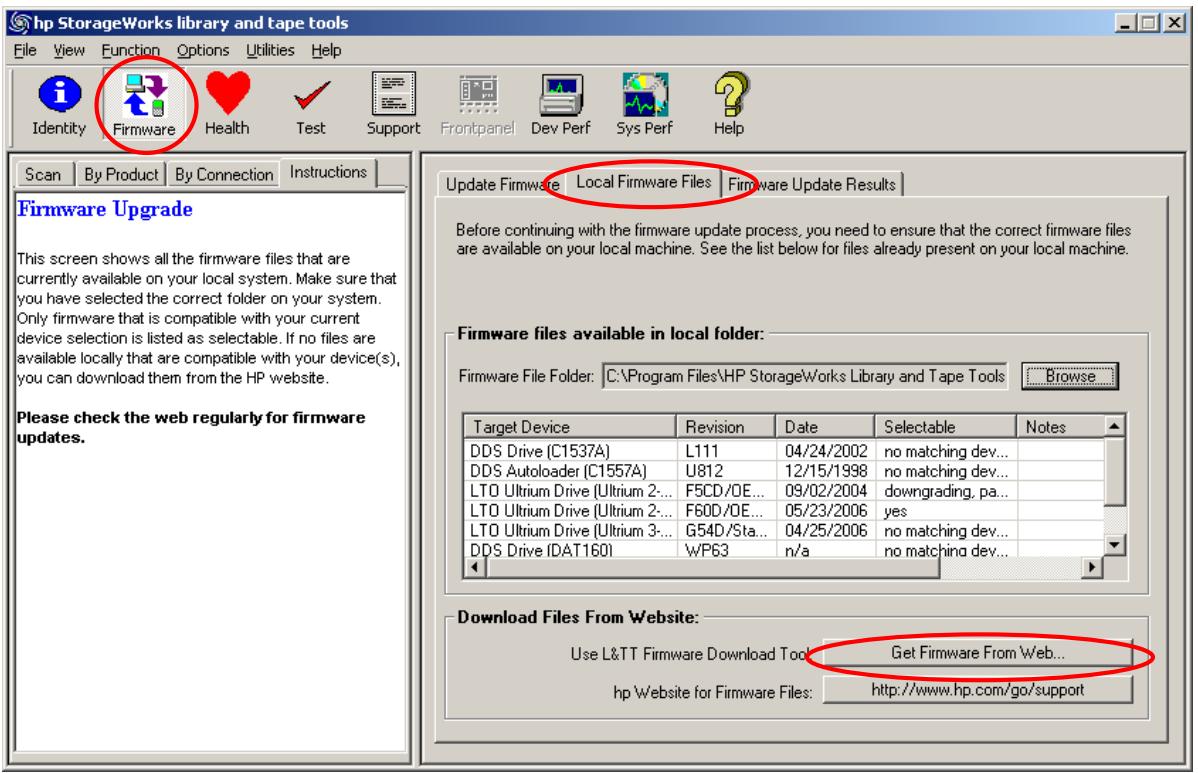This screenshot has height=773, width=1198.
Task: Sort by Selectable column header
Action: click(x=945, y=426)
